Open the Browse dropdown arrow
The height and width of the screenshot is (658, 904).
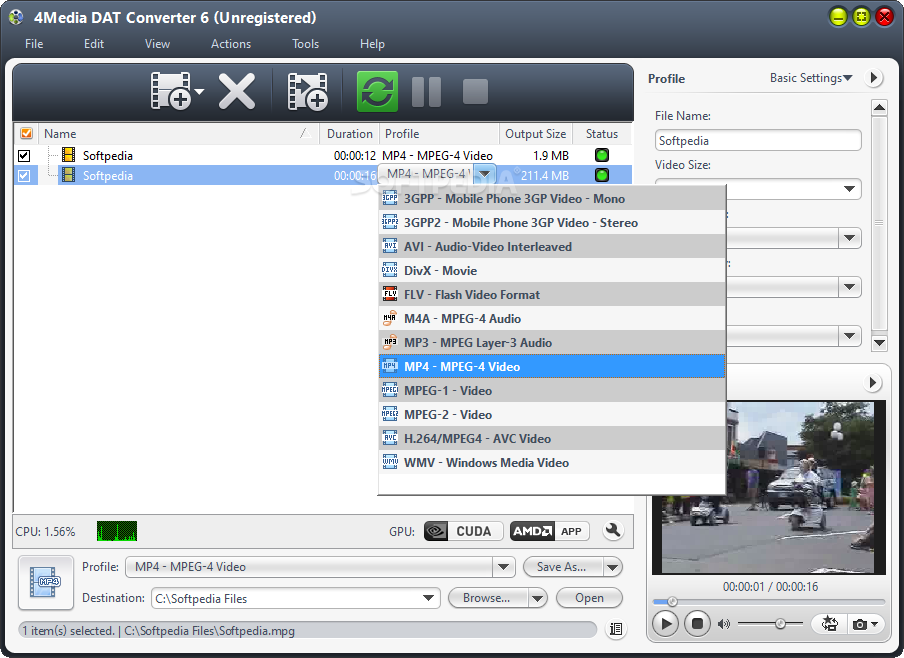537,599
